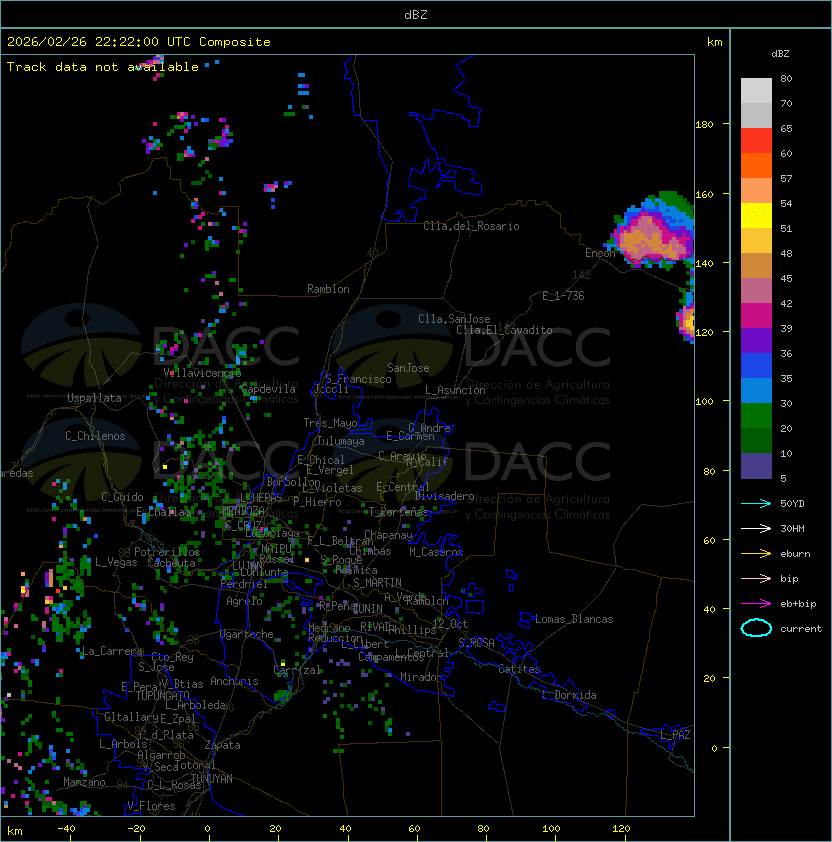This screenshot has height=842, width=832.
Task: Click the 'Potrerillos' map label
Action: (x=167, y=551)
